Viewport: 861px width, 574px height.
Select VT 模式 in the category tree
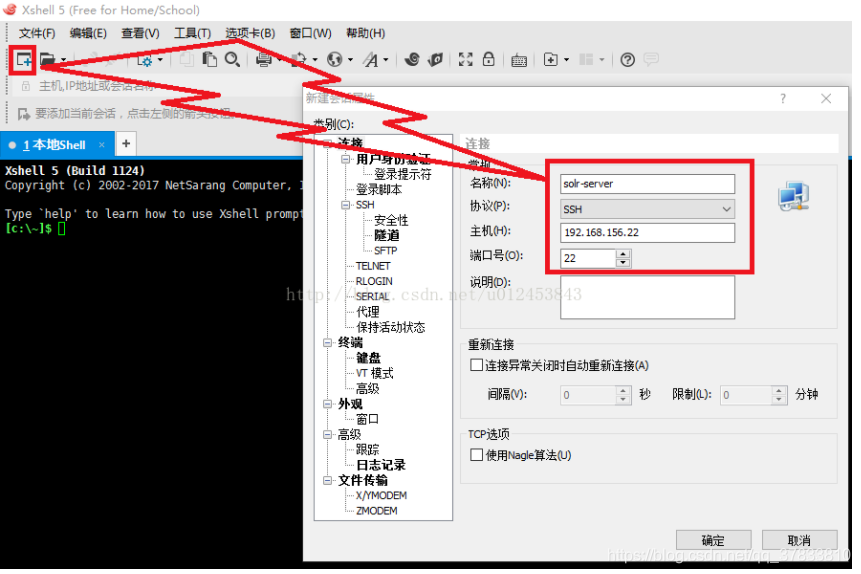374,374
